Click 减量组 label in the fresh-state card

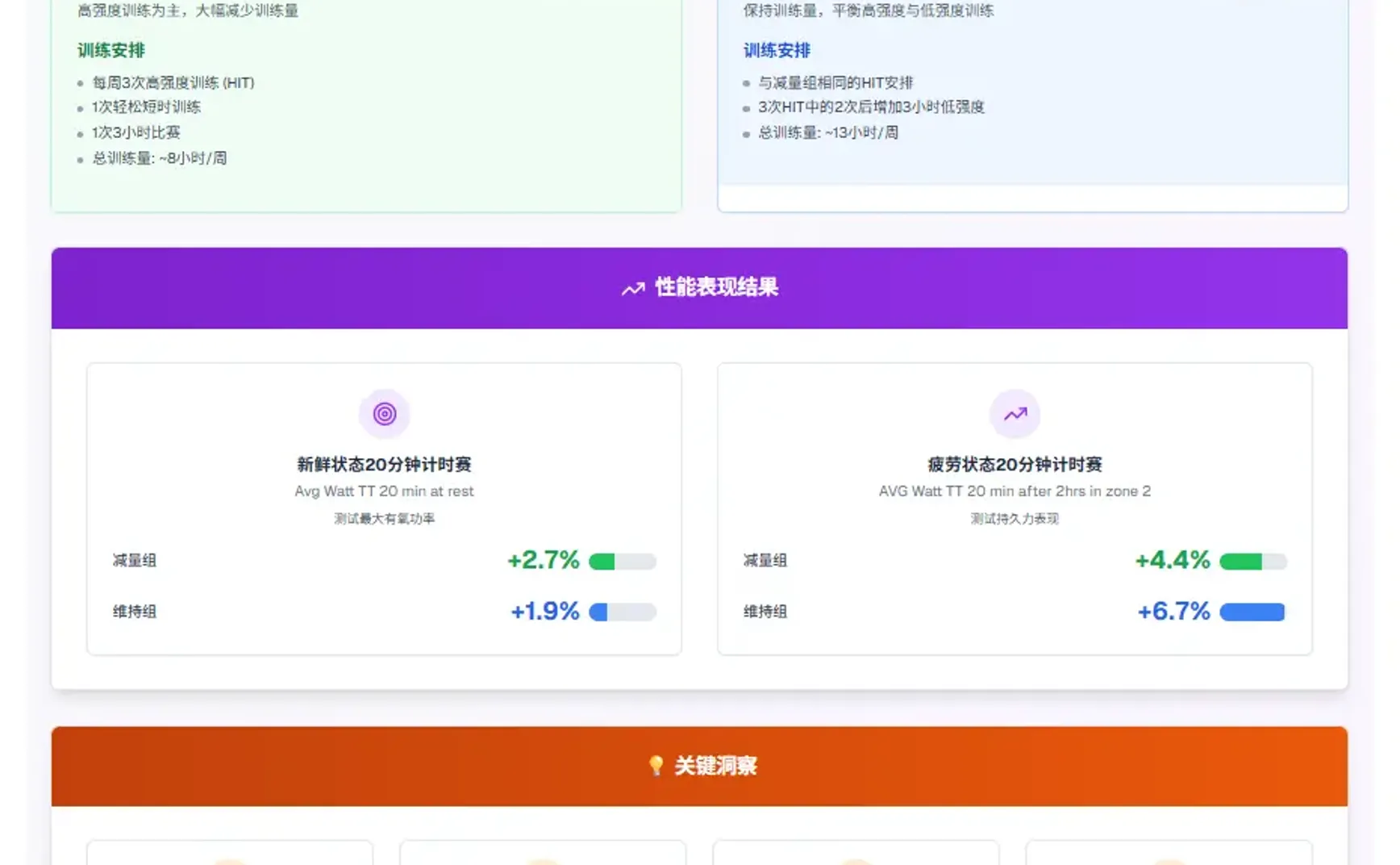click(134, 560)
